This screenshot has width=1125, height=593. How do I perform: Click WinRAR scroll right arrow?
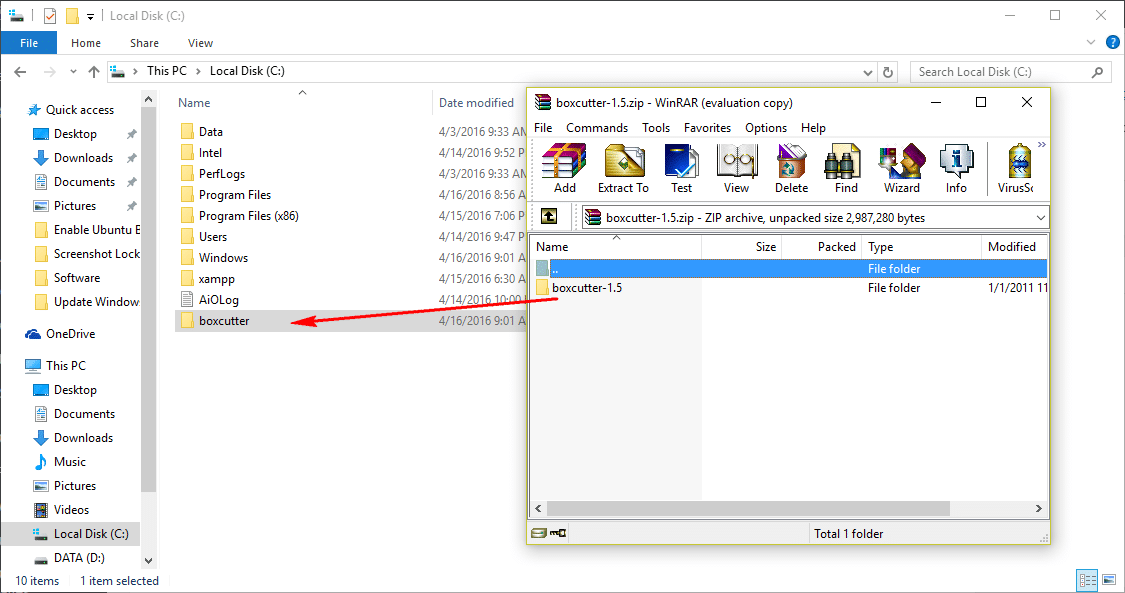1038,508
